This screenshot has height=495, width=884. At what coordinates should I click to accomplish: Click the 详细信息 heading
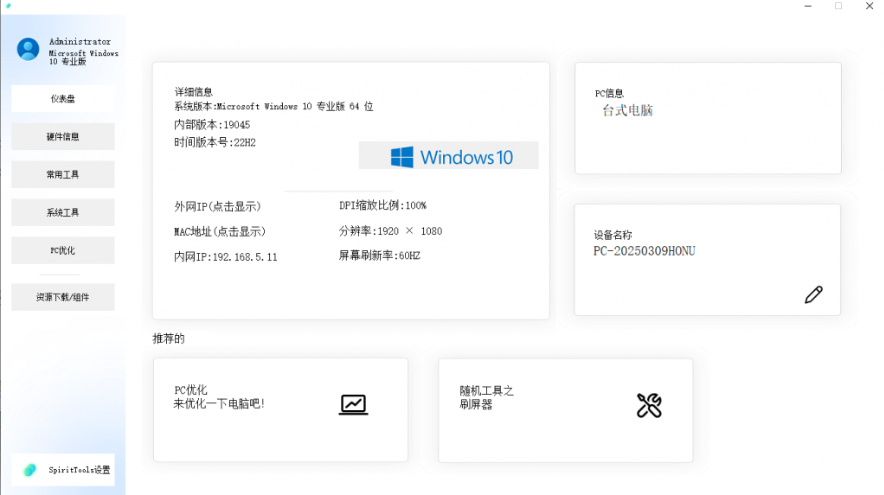tap(193, 92)
